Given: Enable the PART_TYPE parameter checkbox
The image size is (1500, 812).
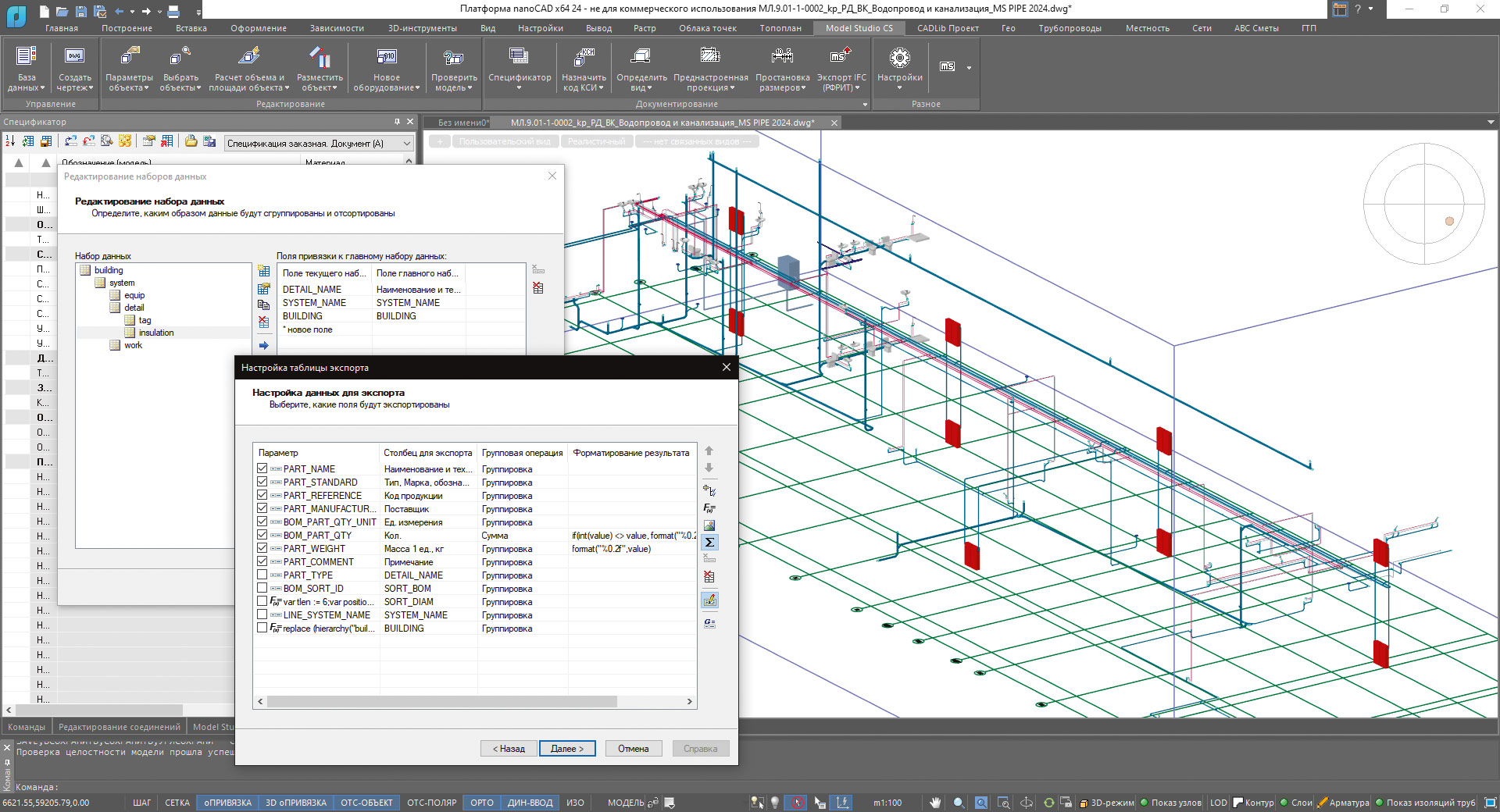Looking at the screenshot, I should point(262,575).
